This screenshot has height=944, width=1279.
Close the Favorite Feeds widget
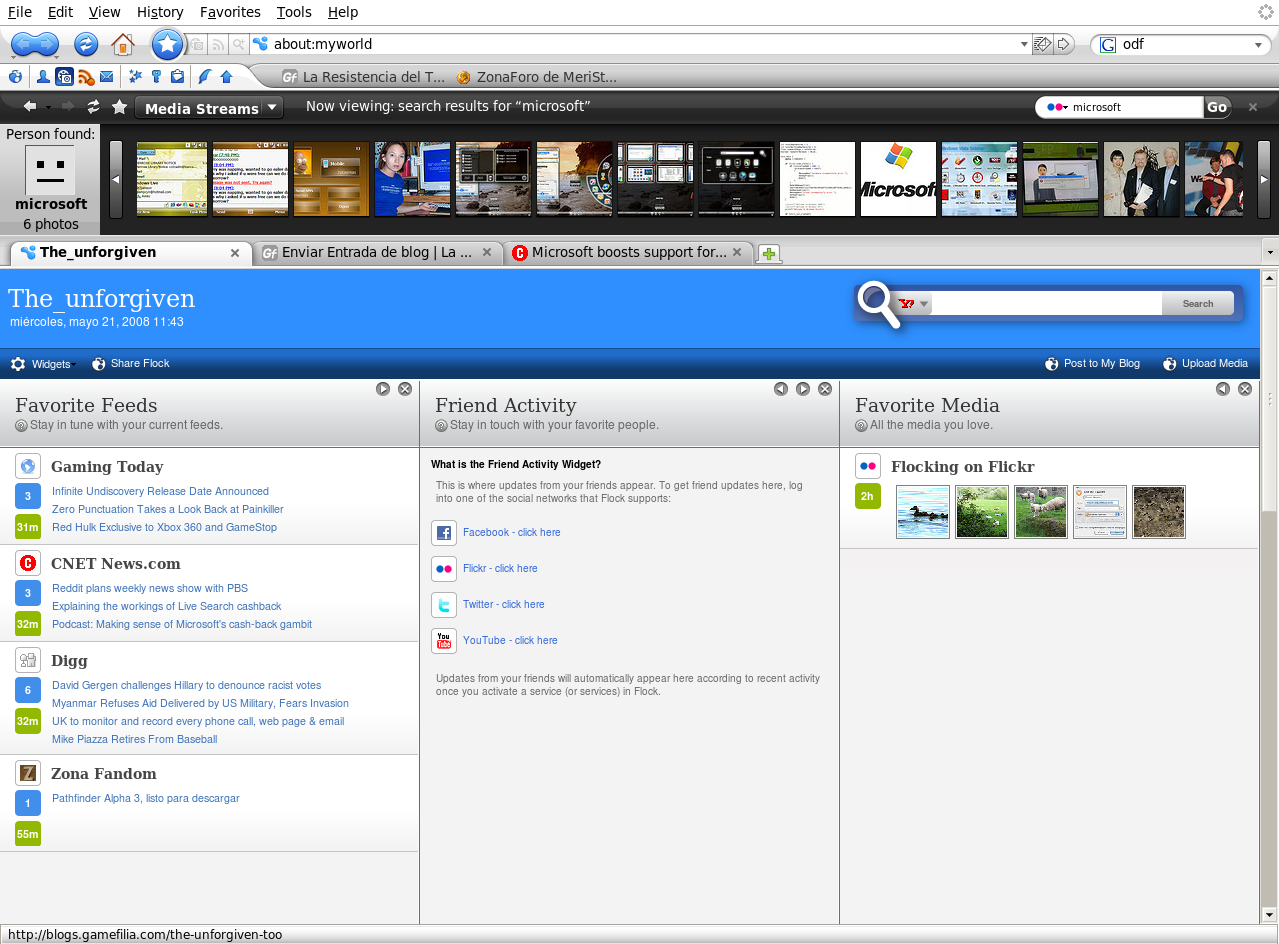pyautogui.click(x=405, y=389)
